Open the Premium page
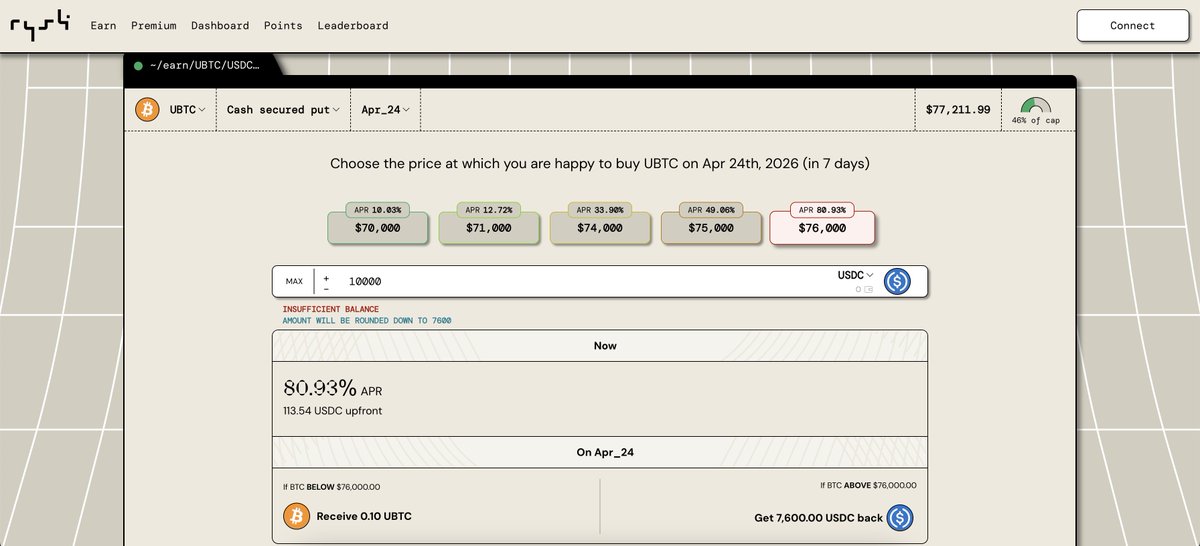The image size is (1200, 546). [x=153, y=26]
